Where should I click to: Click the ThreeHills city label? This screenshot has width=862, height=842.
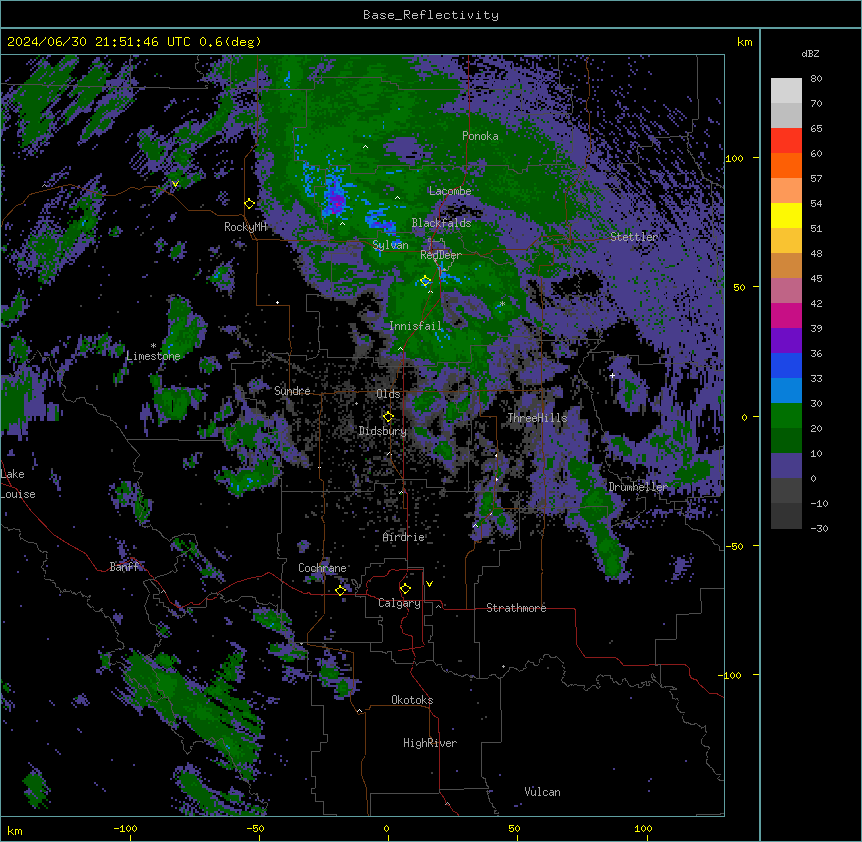coord(537,418)
